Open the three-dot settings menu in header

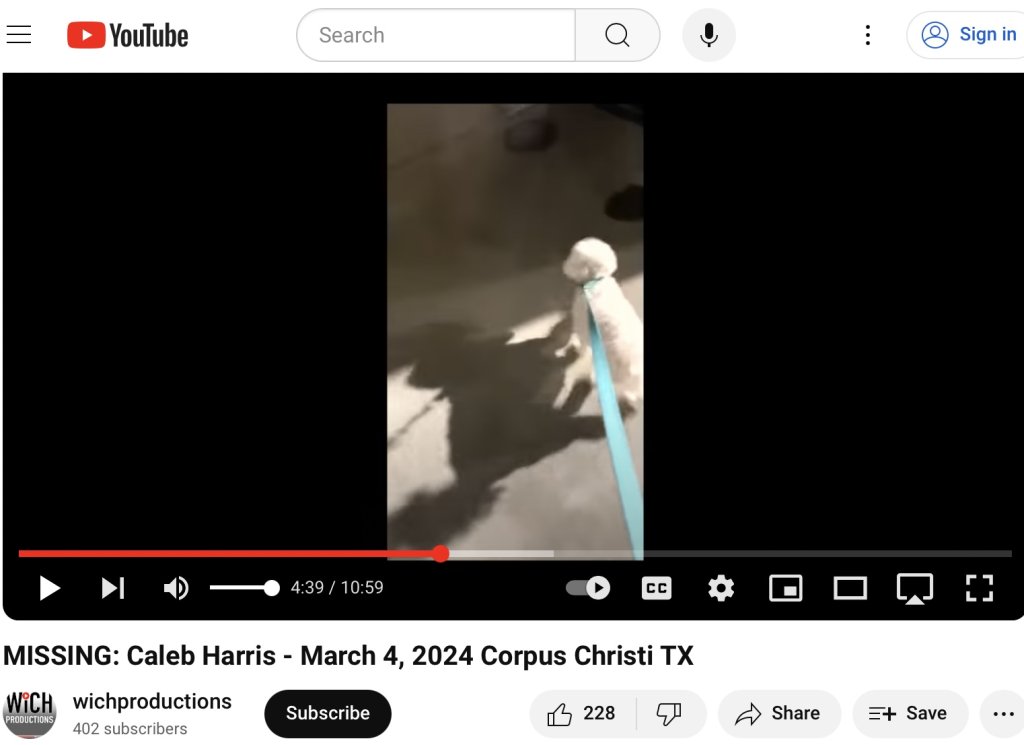867,35
